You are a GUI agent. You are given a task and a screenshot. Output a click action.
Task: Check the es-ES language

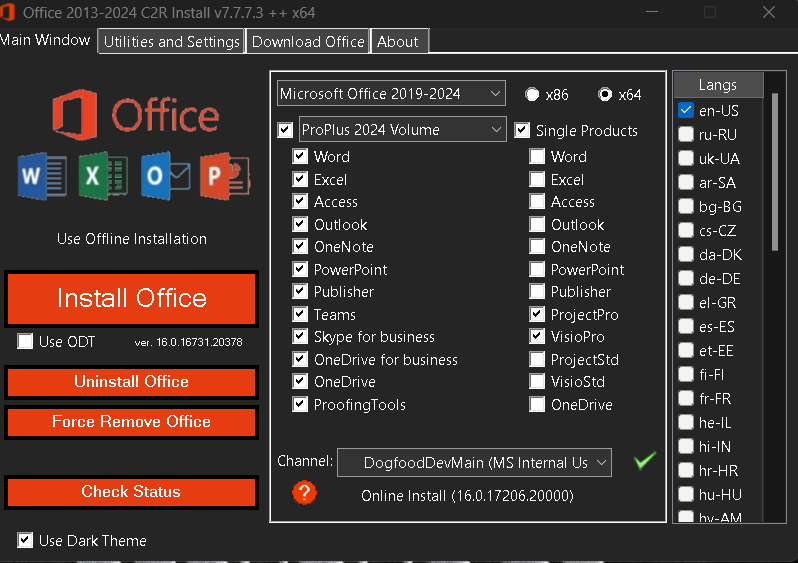click(x=686, y=326)
